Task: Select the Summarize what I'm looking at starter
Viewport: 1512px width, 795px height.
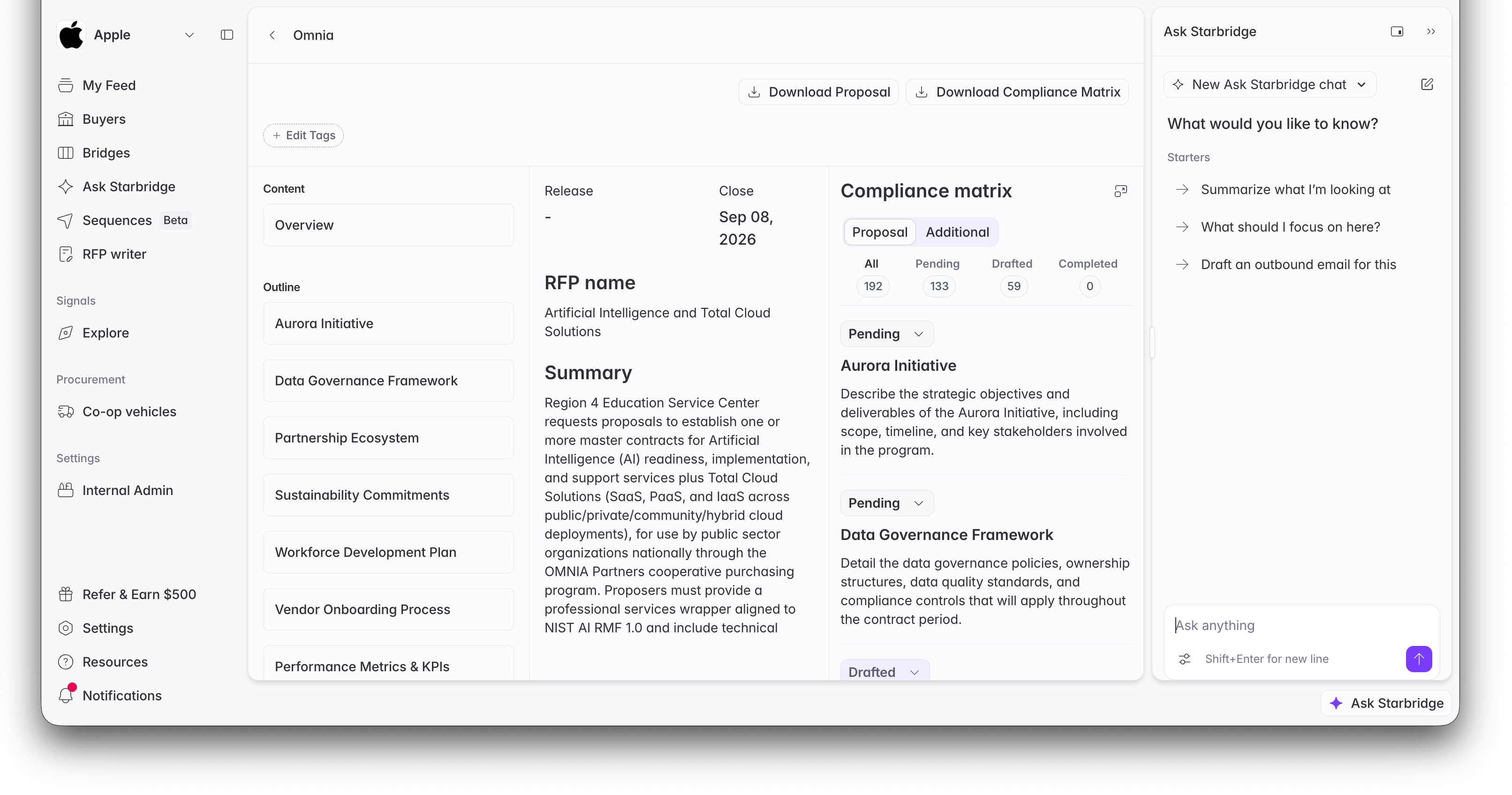Action: click(x=1283, y=189)
